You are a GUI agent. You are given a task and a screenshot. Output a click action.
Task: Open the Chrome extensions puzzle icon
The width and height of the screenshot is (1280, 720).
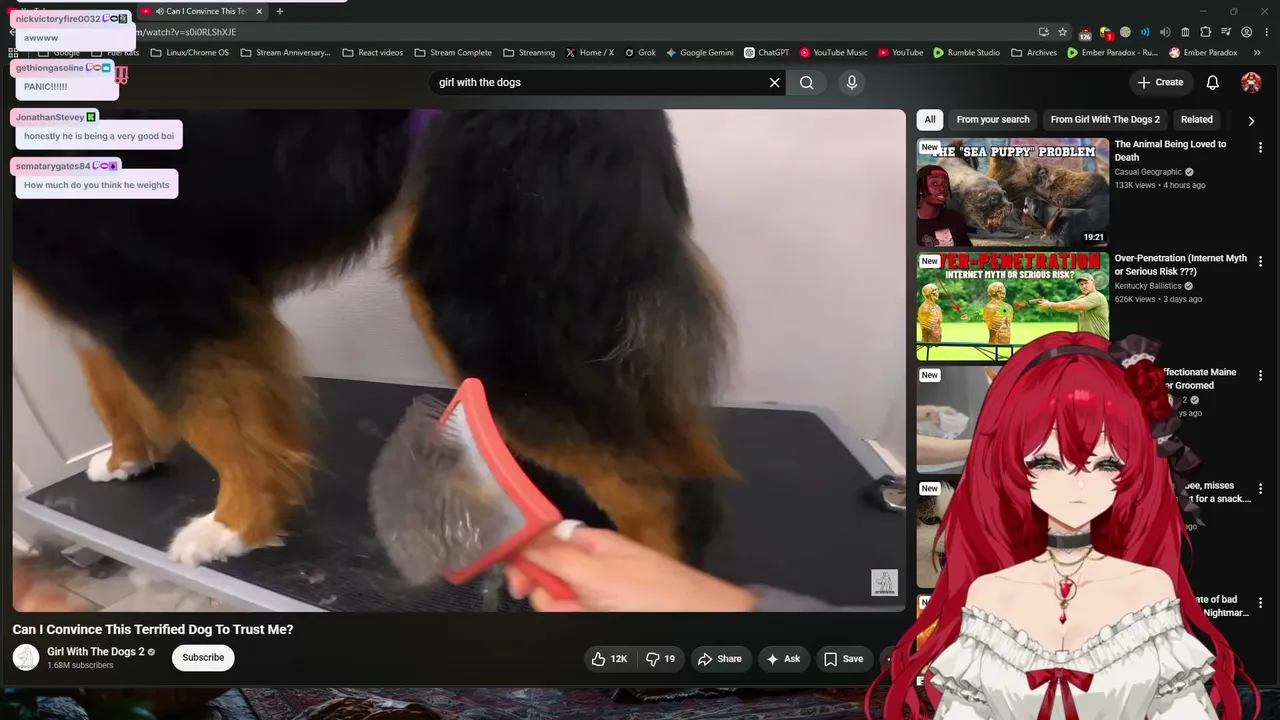[x=1205, y=32]
